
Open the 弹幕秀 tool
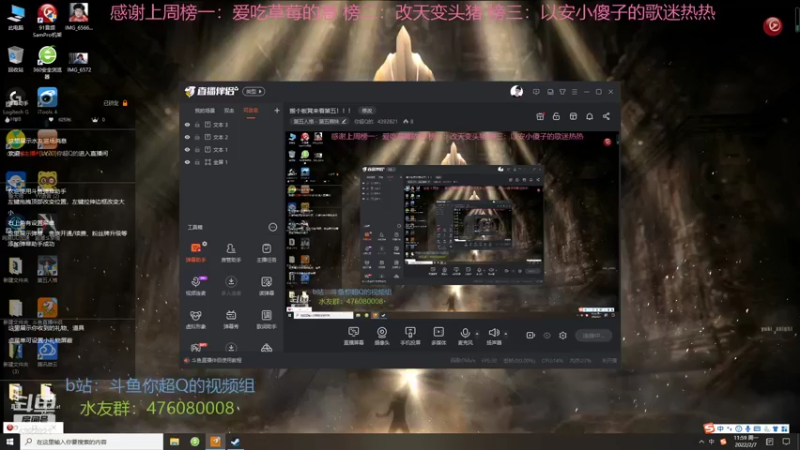231,319
